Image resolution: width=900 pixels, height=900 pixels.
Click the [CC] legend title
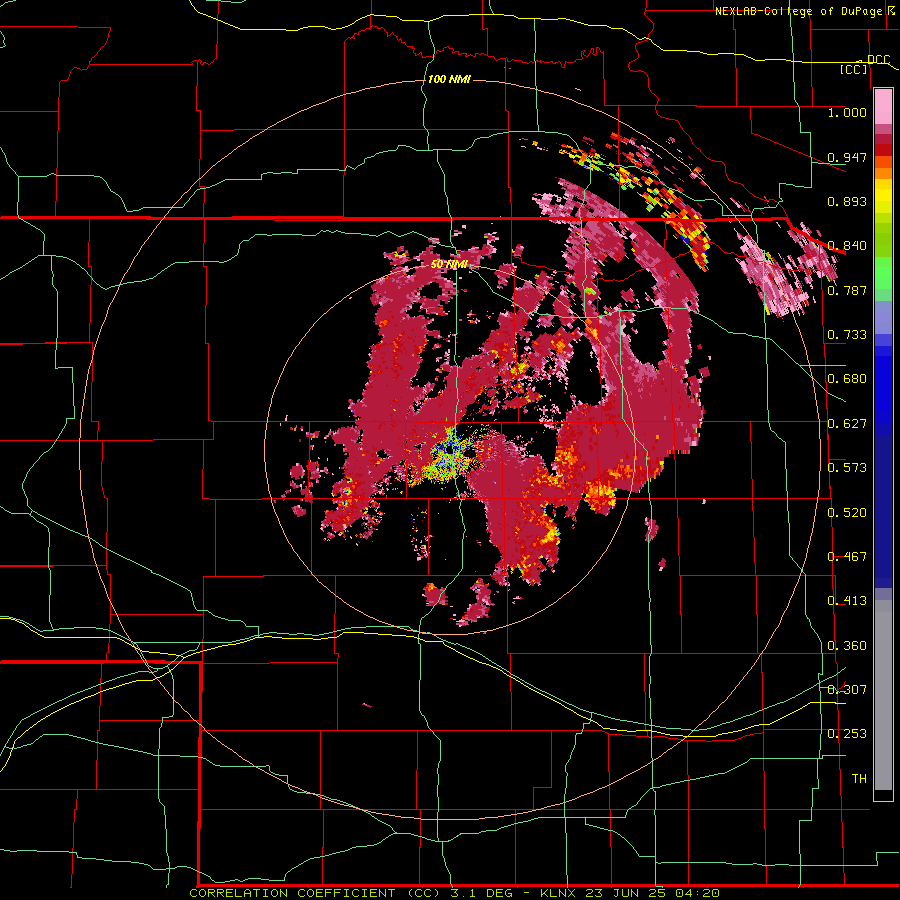[854, 69]
